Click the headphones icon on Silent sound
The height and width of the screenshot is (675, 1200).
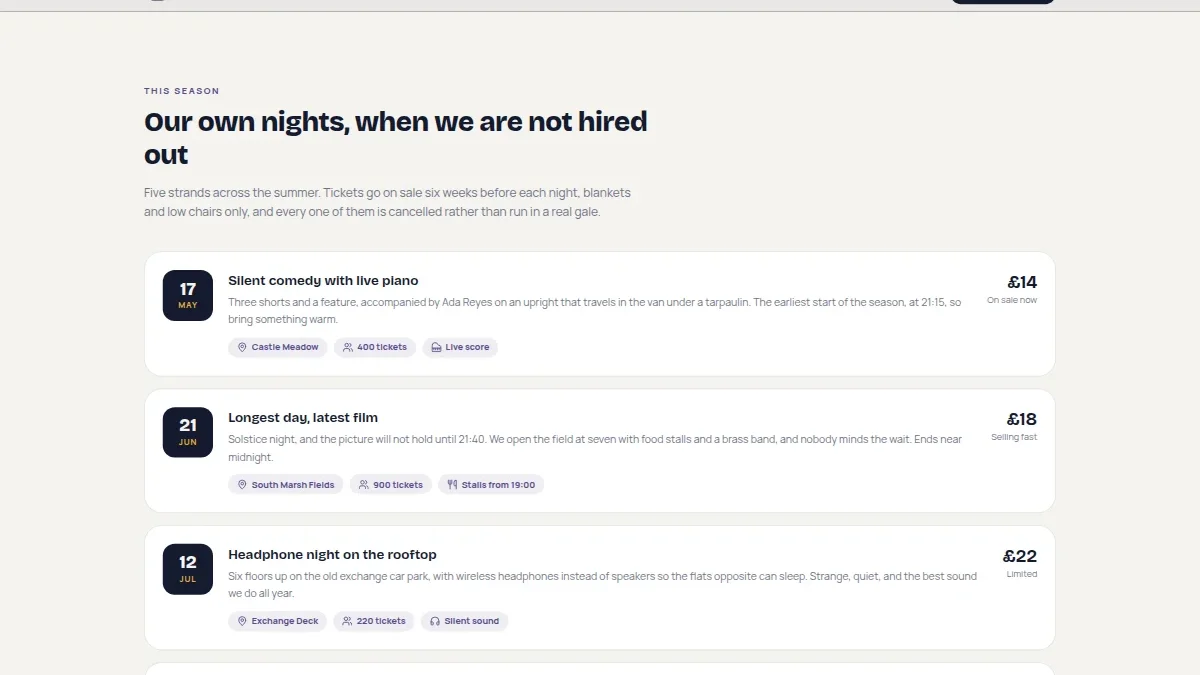pyautogui.click(x=435, y=621)
